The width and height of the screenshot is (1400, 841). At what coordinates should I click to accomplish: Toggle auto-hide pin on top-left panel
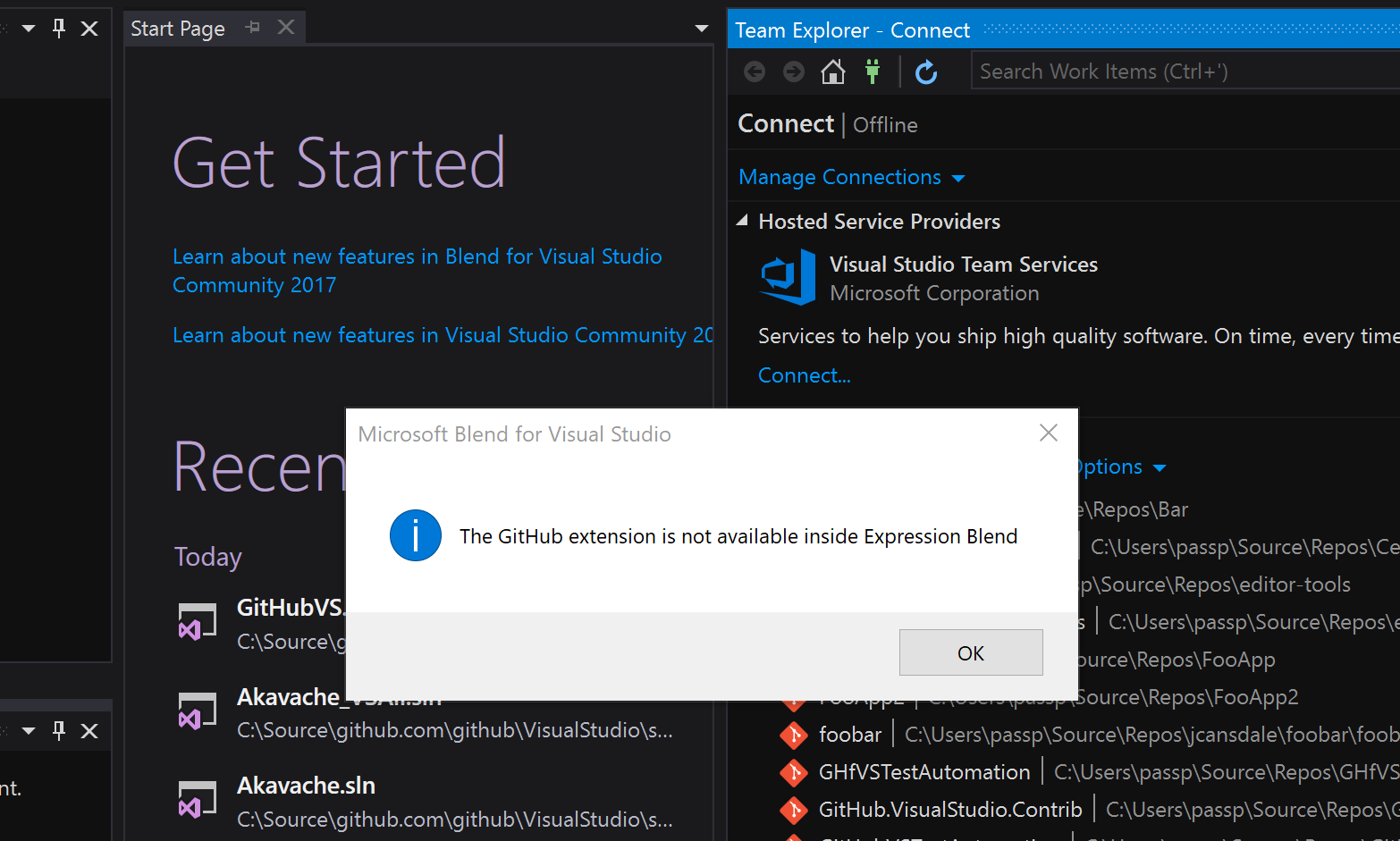pos(59,29)
